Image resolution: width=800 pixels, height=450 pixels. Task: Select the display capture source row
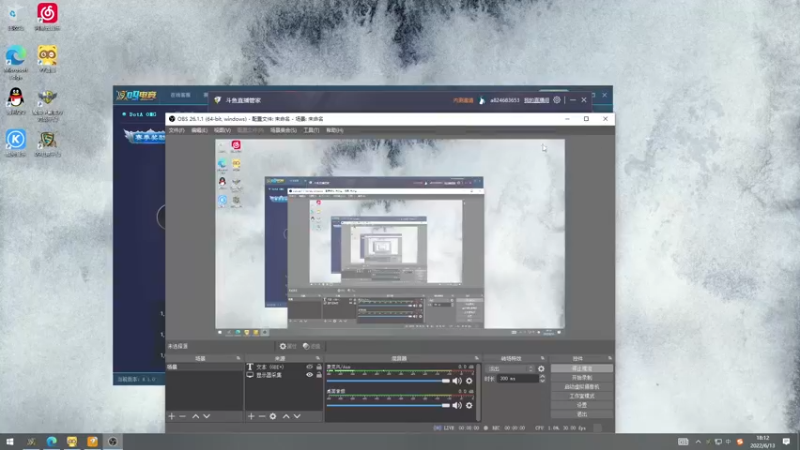point(284,375)
